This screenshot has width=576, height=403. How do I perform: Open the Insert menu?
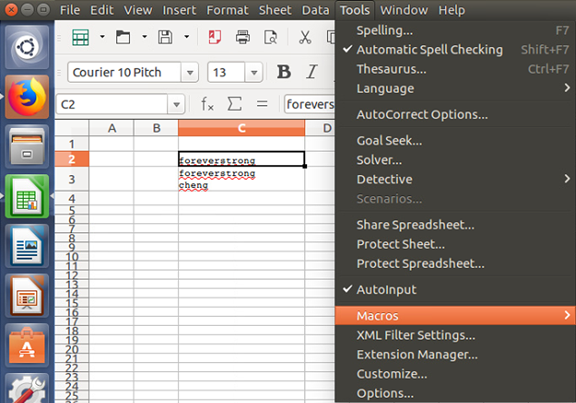(179, 10)
